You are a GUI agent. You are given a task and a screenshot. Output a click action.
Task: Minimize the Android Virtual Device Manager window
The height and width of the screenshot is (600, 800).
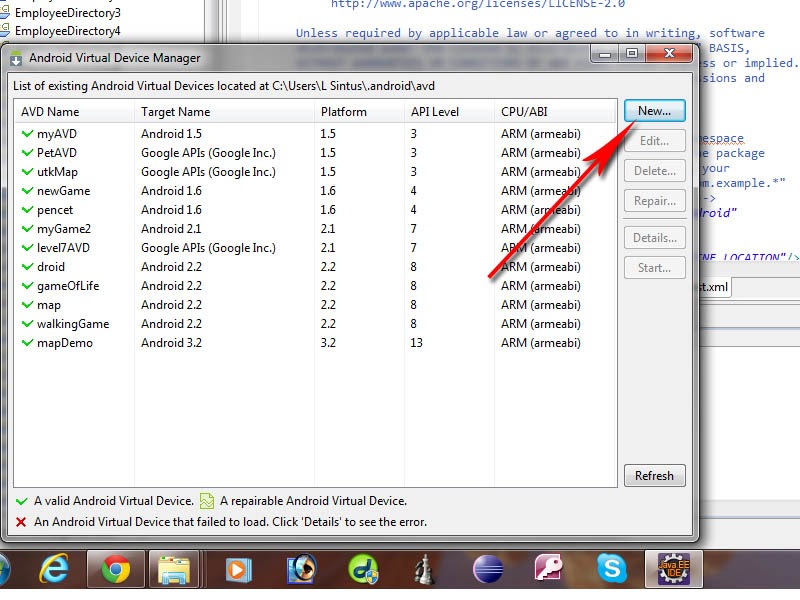pyautogui.click(x=605, y=54)
